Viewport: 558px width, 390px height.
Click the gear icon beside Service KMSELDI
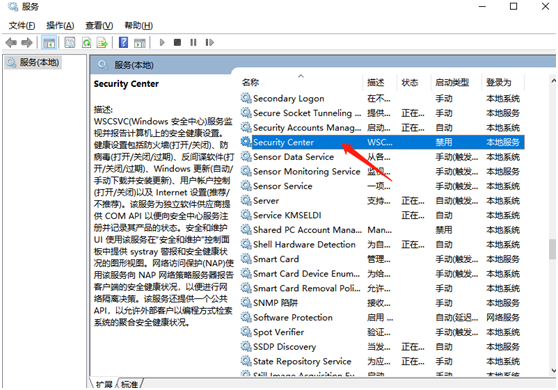(246, 215)
